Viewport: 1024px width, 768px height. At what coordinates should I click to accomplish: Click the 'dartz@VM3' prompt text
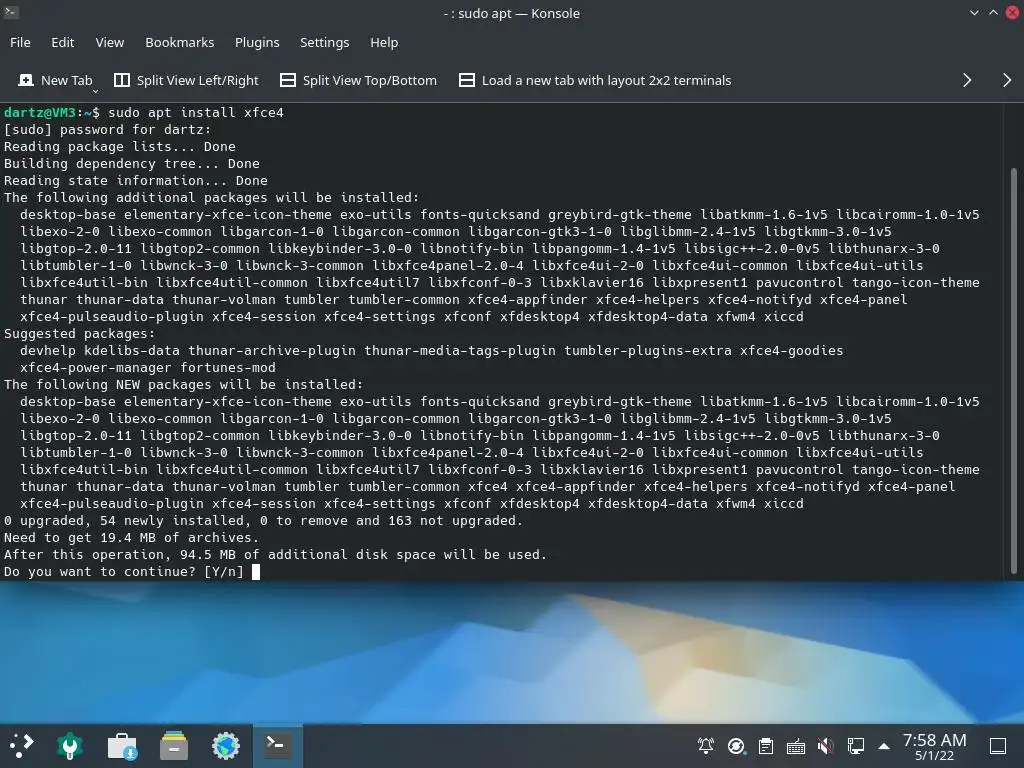(40, 112)
